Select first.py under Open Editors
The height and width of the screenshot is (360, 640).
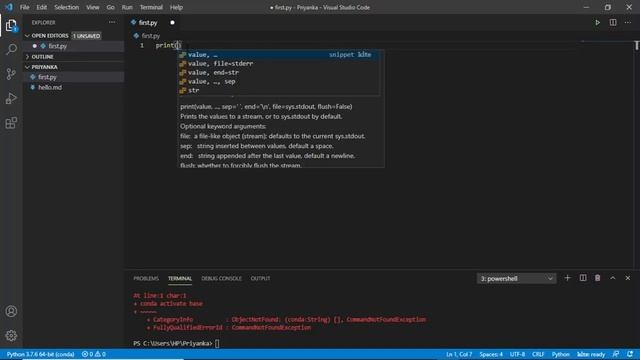pos(73,46)
